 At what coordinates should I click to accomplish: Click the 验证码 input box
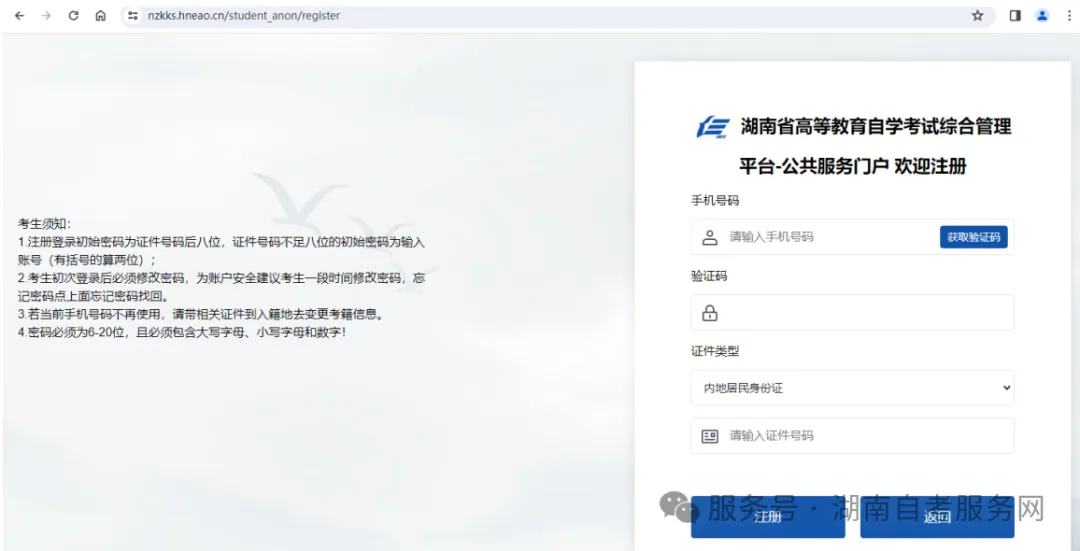pos(860,313)
